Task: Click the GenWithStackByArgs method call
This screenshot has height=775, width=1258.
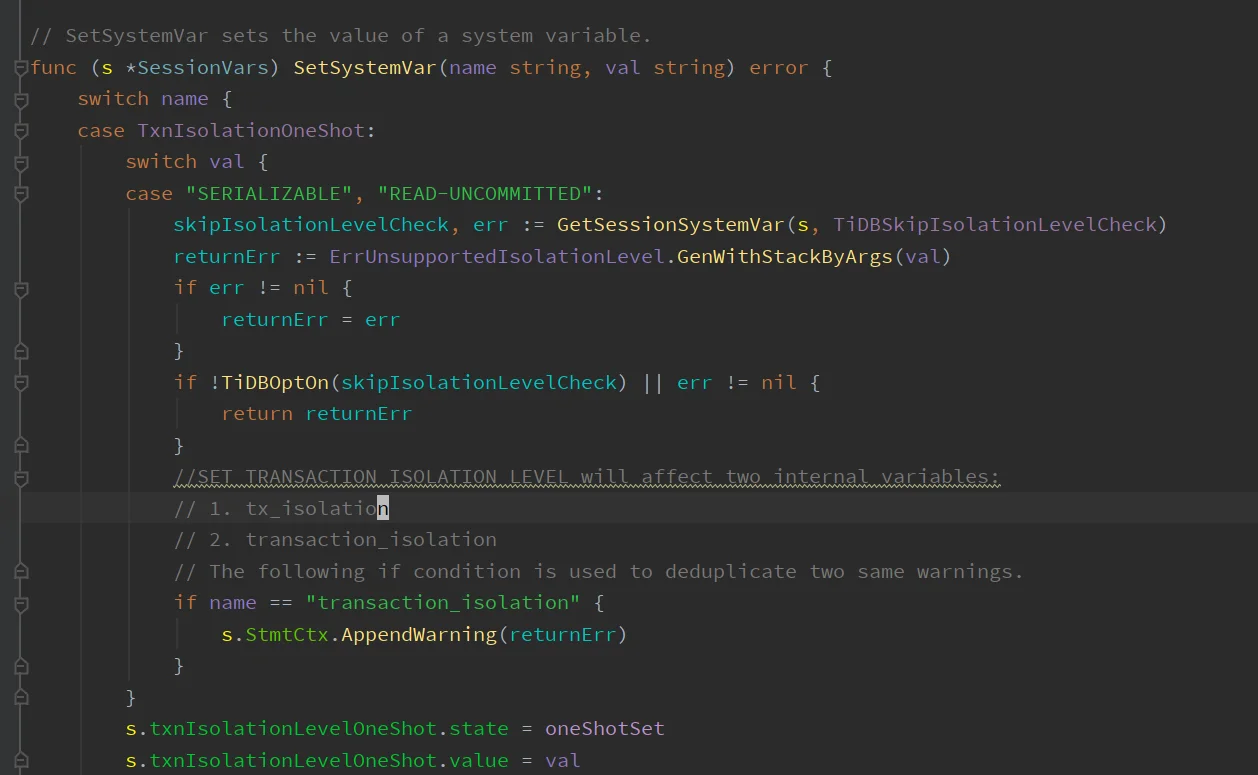Action: point(784,257)
